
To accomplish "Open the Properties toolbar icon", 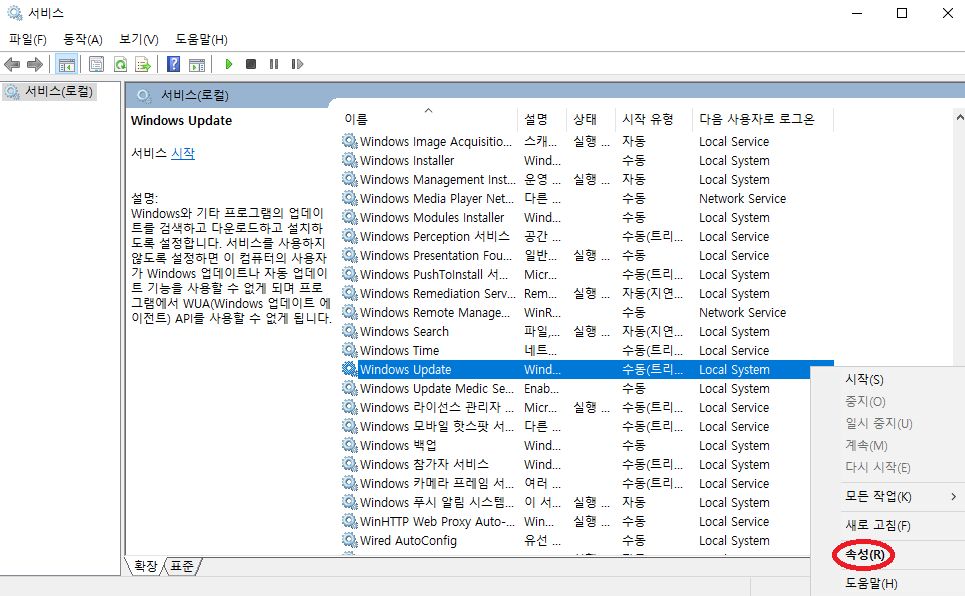I will click(x=97, y=64).
